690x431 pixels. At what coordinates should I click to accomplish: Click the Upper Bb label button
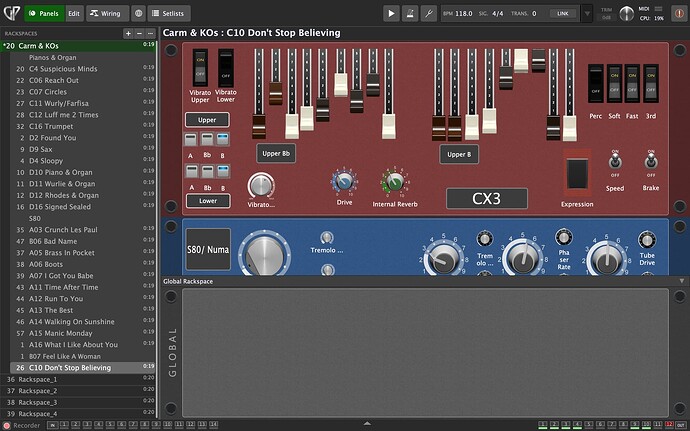point(276,153)
